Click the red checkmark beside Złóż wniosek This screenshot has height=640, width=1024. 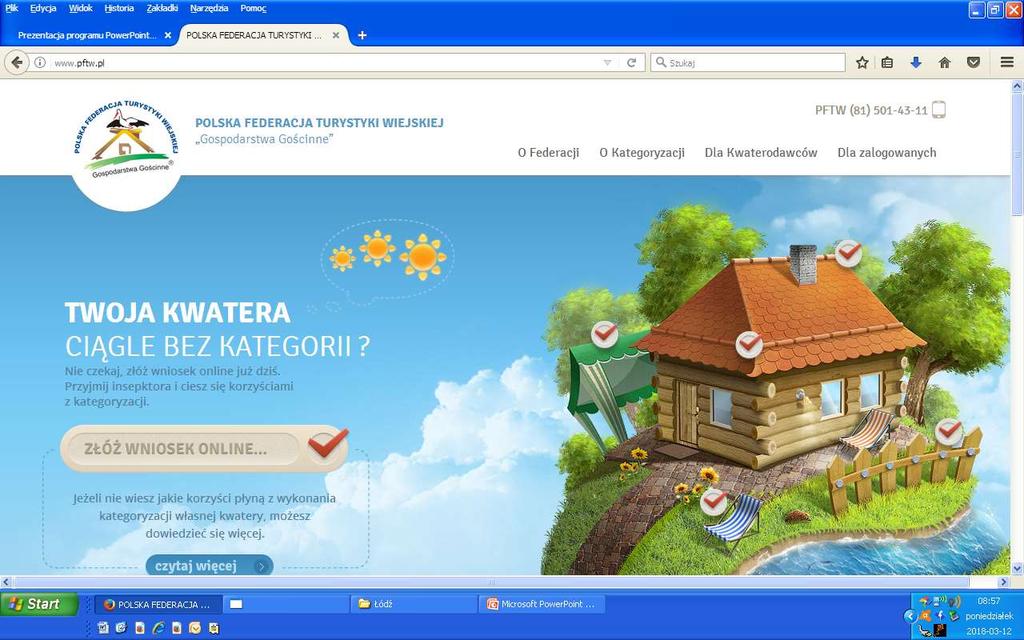(x=328, y=444)
